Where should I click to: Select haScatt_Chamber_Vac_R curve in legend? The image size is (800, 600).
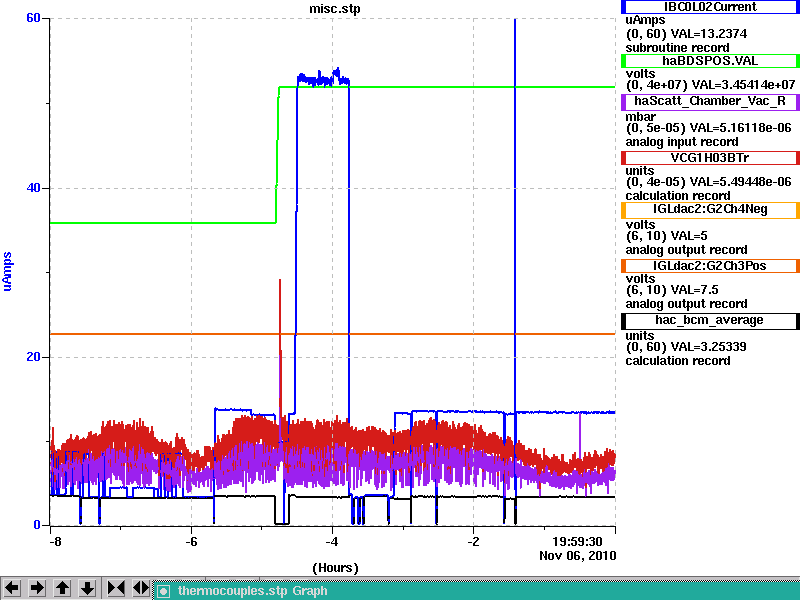710,101
